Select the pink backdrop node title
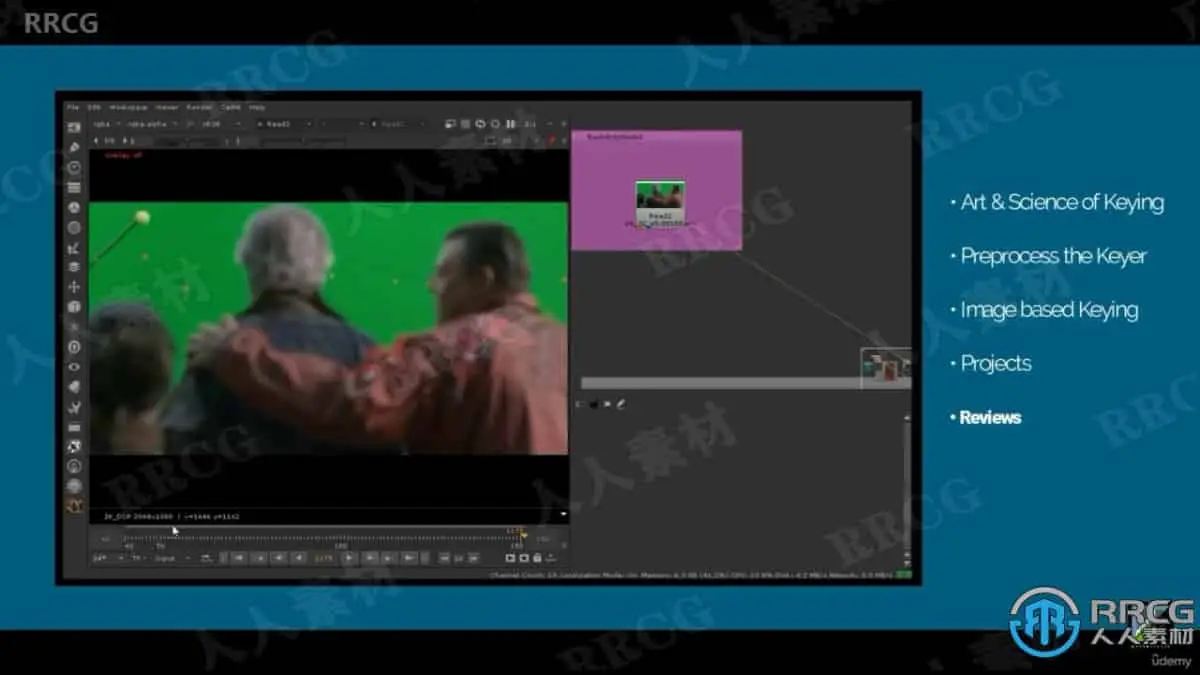The image size is (1200, 675). [x=615, y=136]
